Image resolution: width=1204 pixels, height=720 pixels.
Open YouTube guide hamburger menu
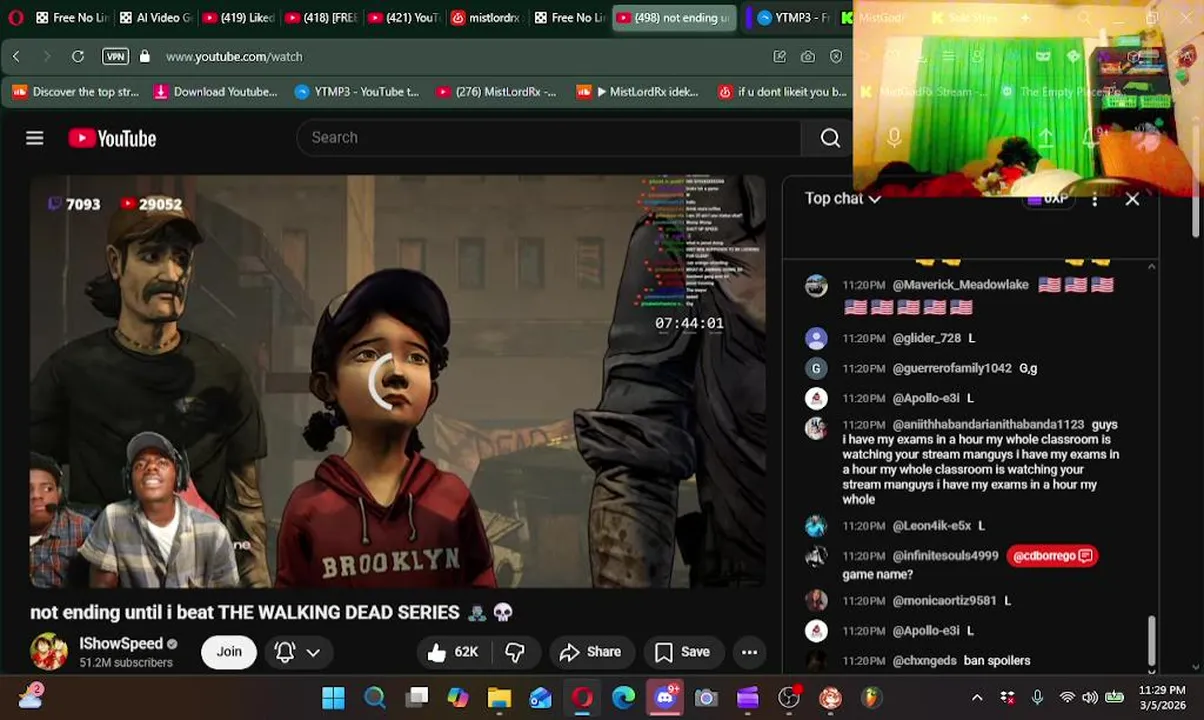pos(35,138)
